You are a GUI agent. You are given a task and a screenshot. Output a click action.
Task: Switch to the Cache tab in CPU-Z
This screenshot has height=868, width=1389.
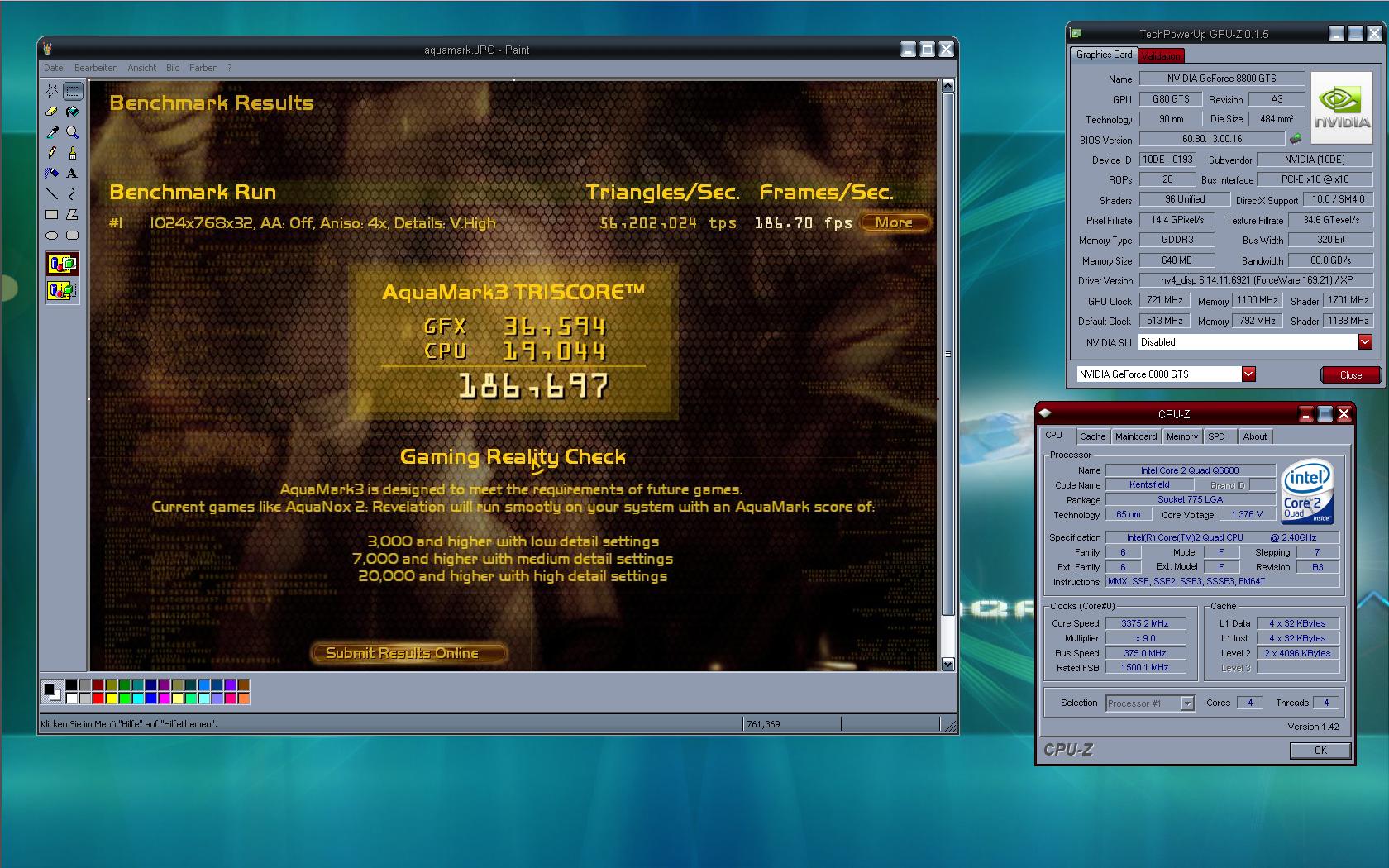click(x=1092, y=436)
